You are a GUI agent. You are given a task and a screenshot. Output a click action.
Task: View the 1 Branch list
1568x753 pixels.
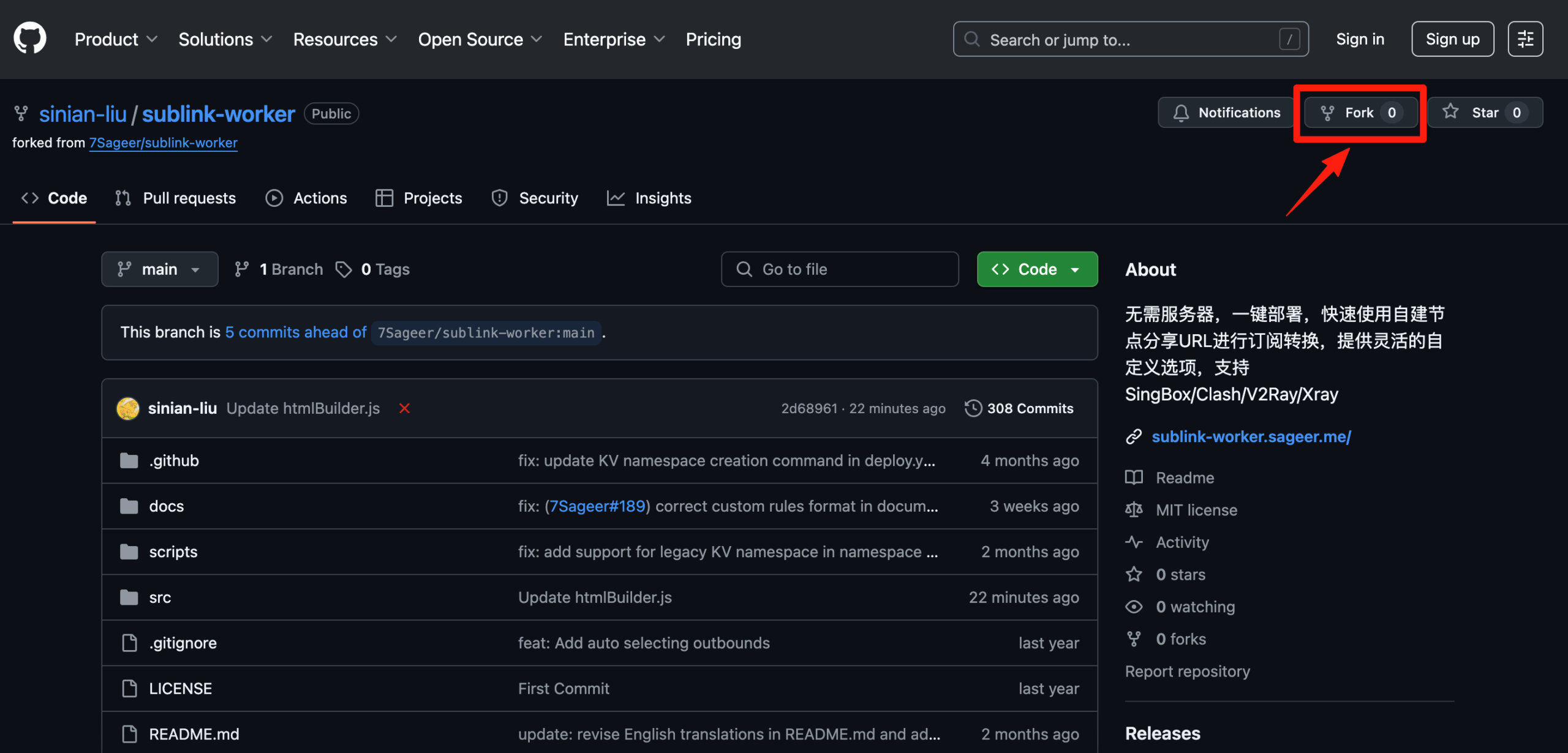(279, 269)
